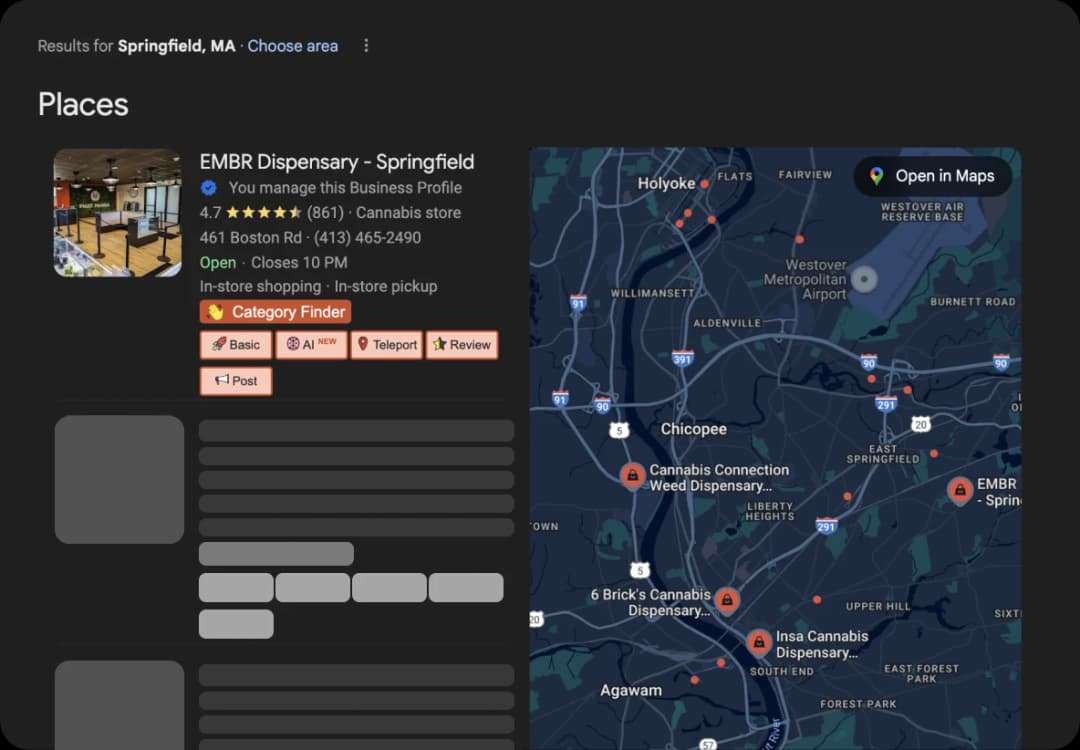The width and height of the screenshot is (1080, 750).
Task: Click the Chicopee label on the map
Action: pyautogui.click(x=693, y=429)
